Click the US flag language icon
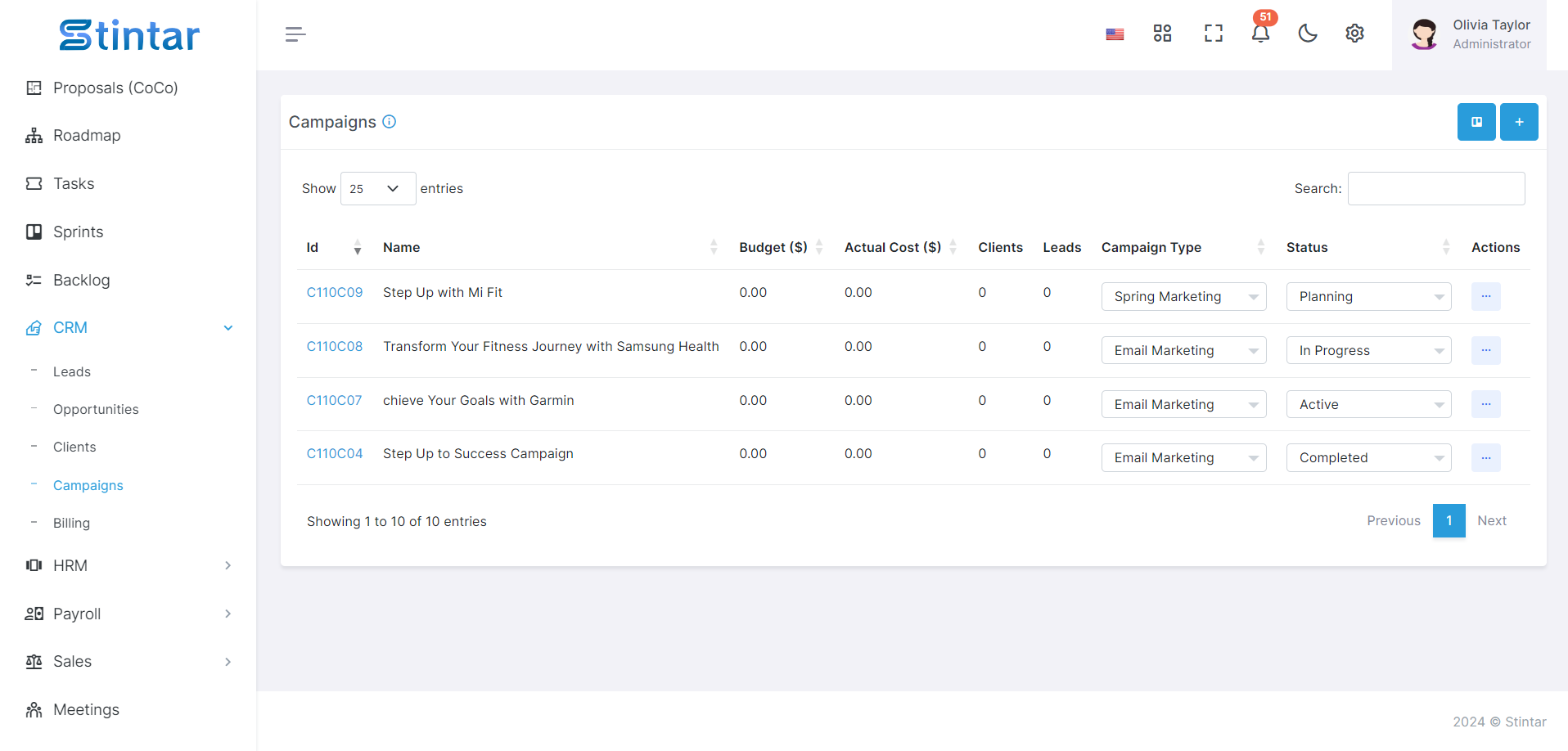Screen dimensions: 1568x751 click(1115, 34)
